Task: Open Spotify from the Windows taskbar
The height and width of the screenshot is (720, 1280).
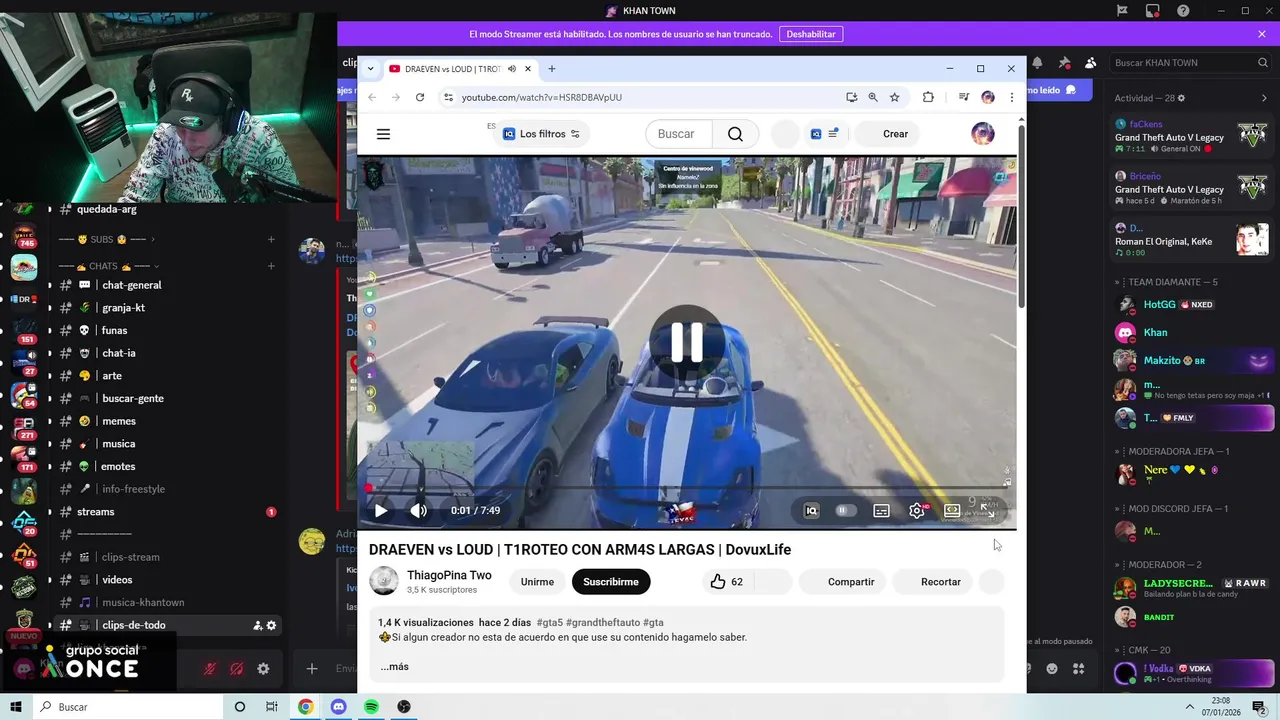Action: tap(371, 707)
